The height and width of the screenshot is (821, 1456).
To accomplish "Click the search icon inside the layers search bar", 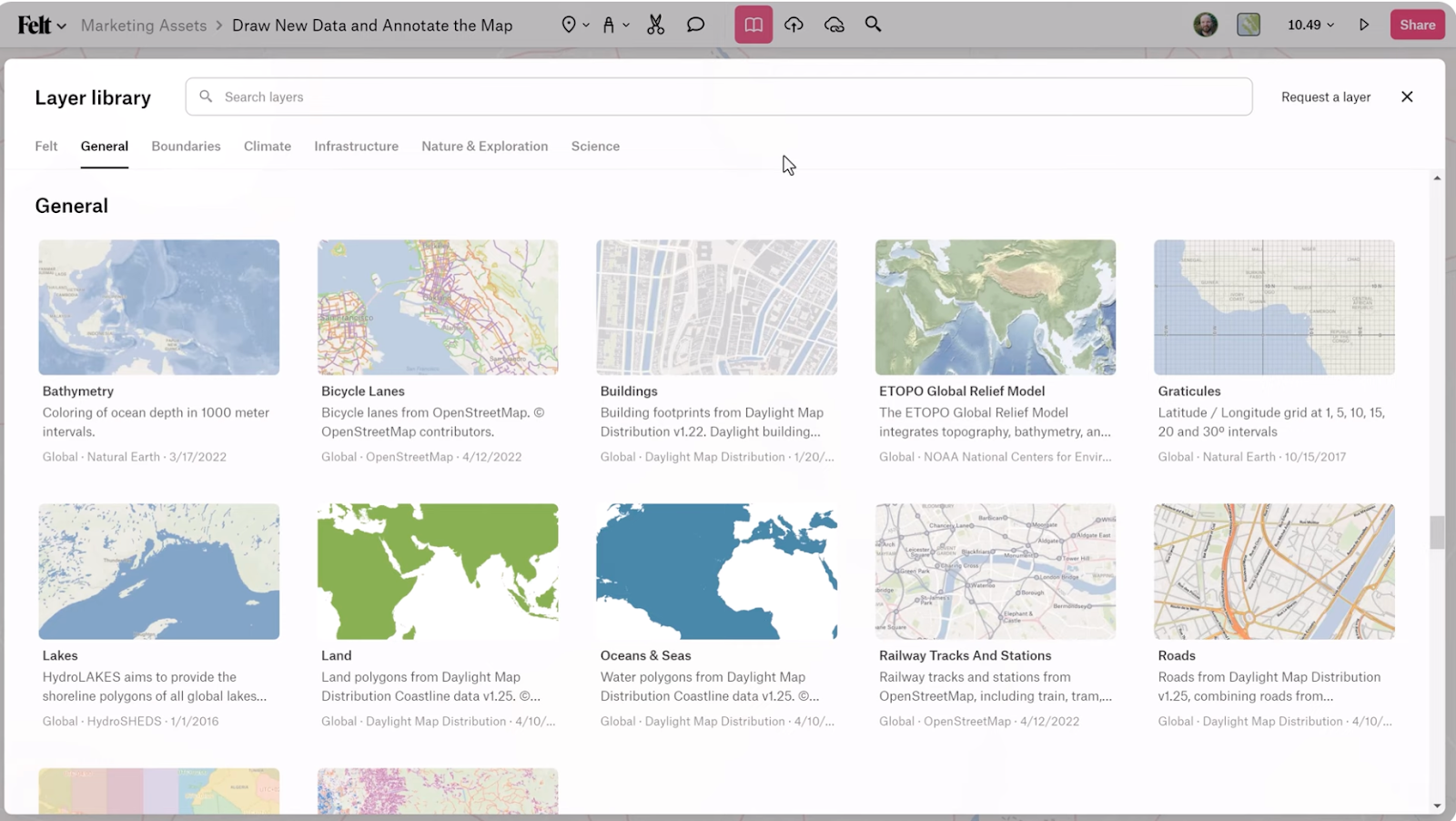I will pyautogui.click(x=206, y=96).
